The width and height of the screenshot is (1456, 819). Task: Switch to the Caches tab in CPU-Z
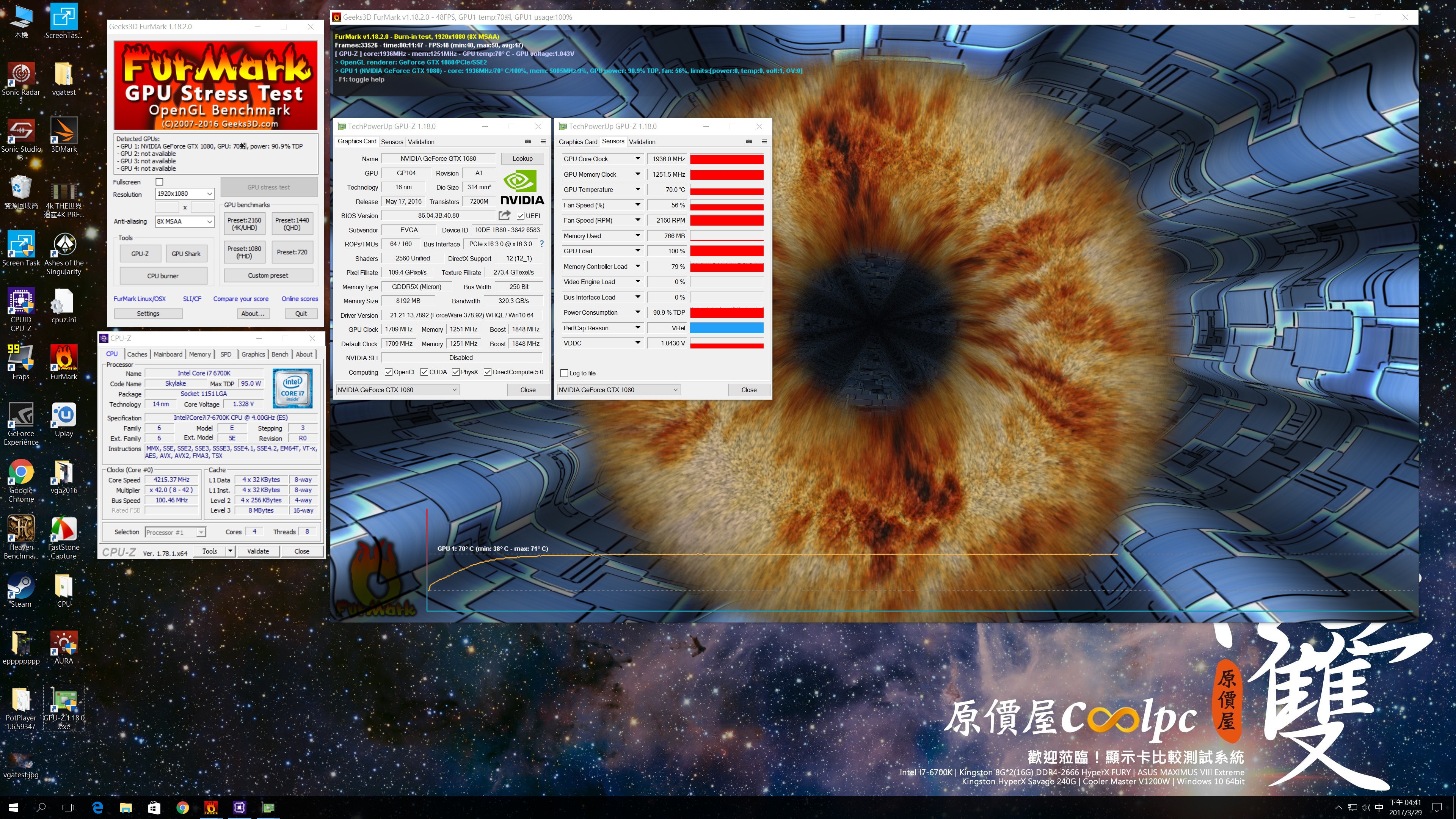pyautogui.click(x=137, y=355)
